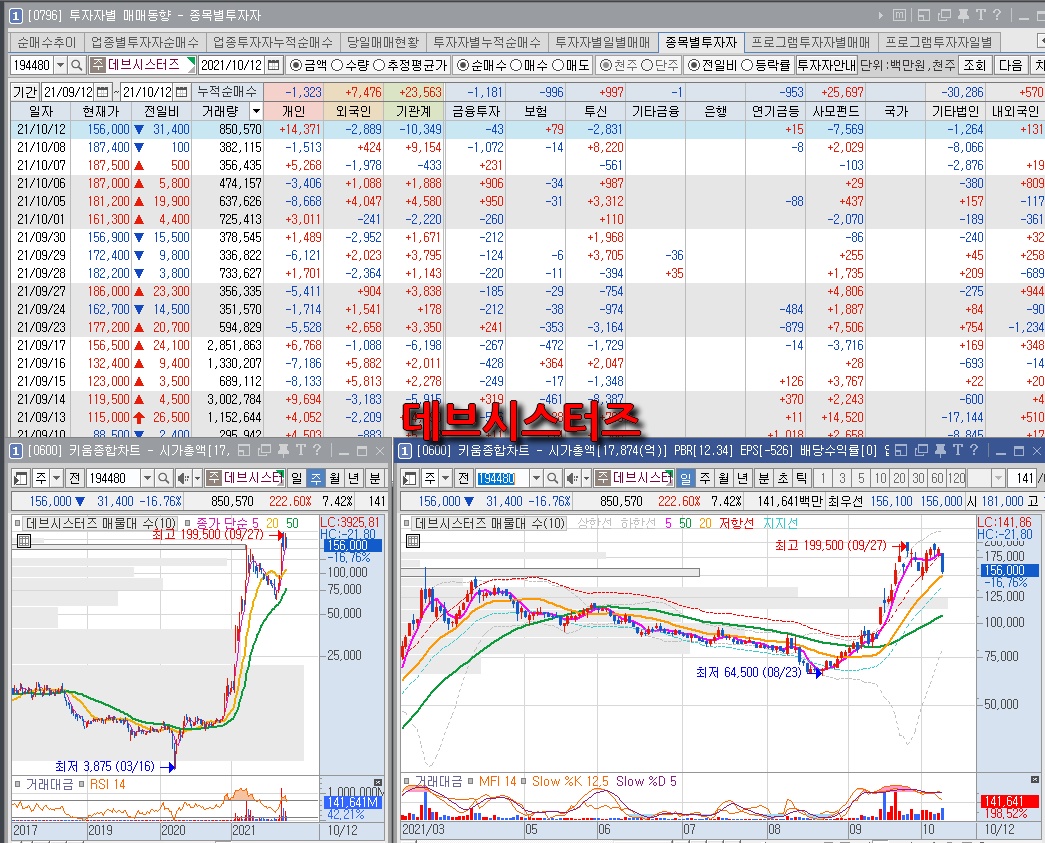Open the stock code dropdown in the right chart toolbar

pos(535,478)
